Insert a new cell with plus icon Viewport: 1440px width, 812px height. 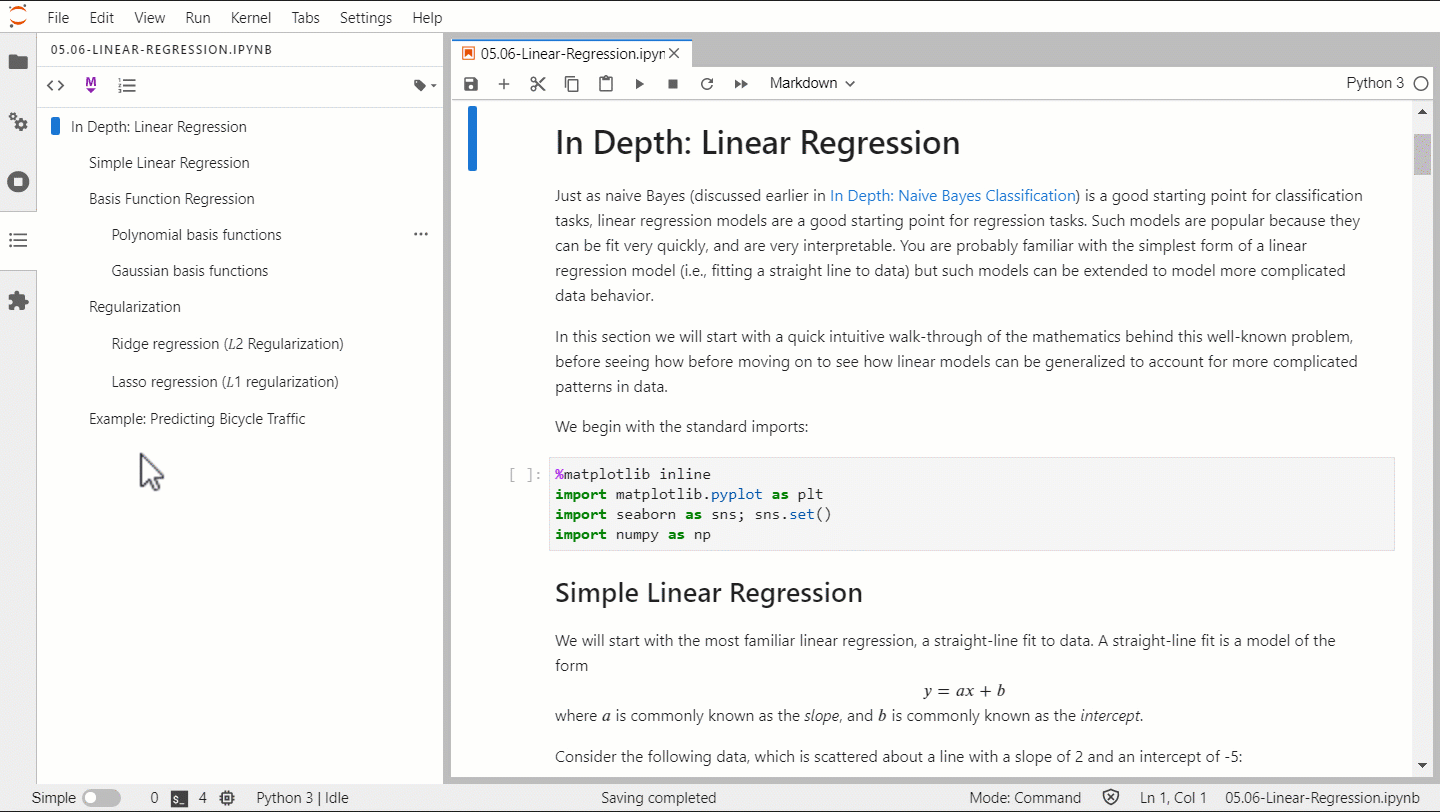pos(504,84)
